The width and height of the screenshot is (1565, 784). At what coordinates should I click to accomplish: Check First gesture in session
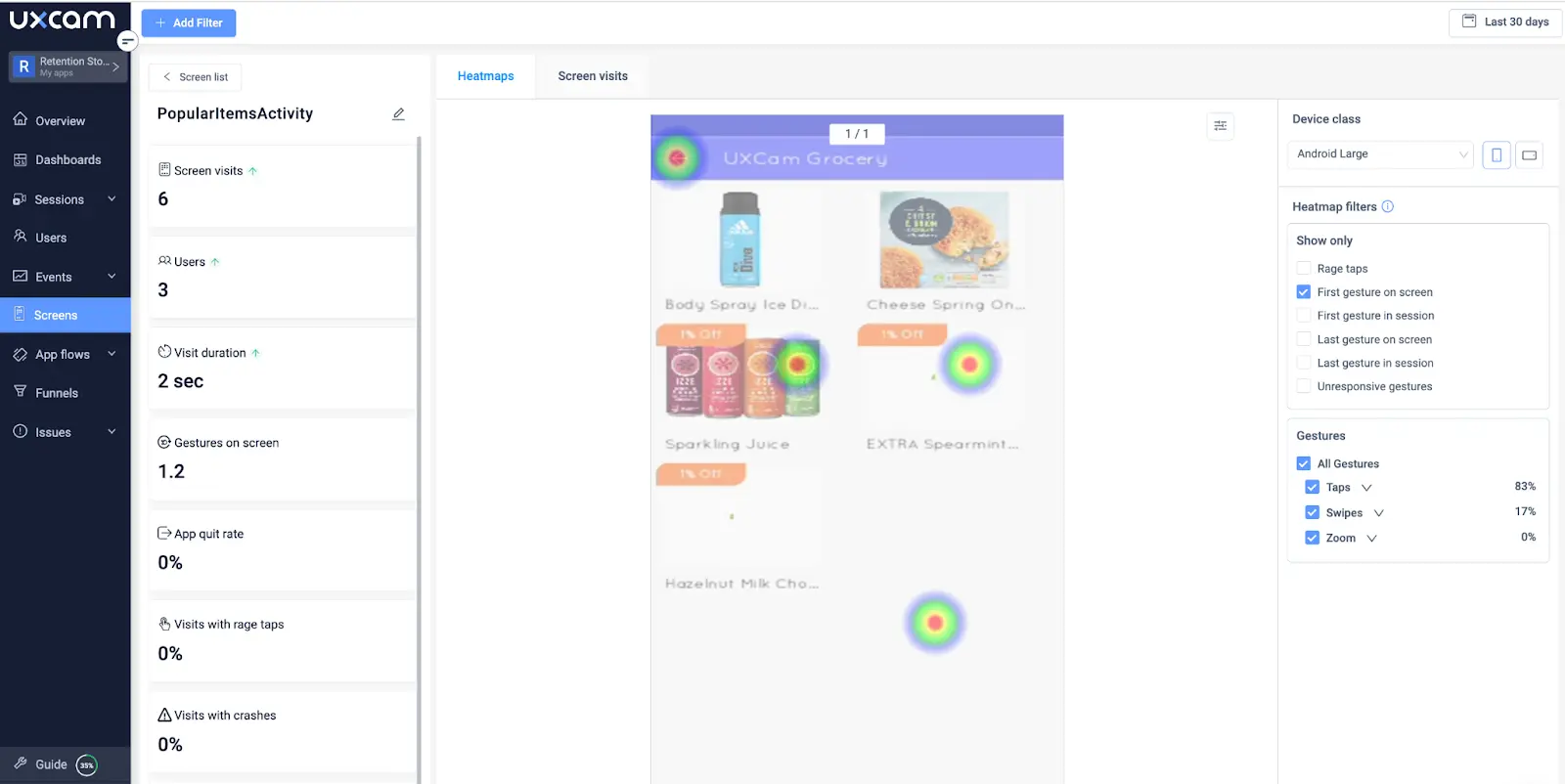point(1304,315)
